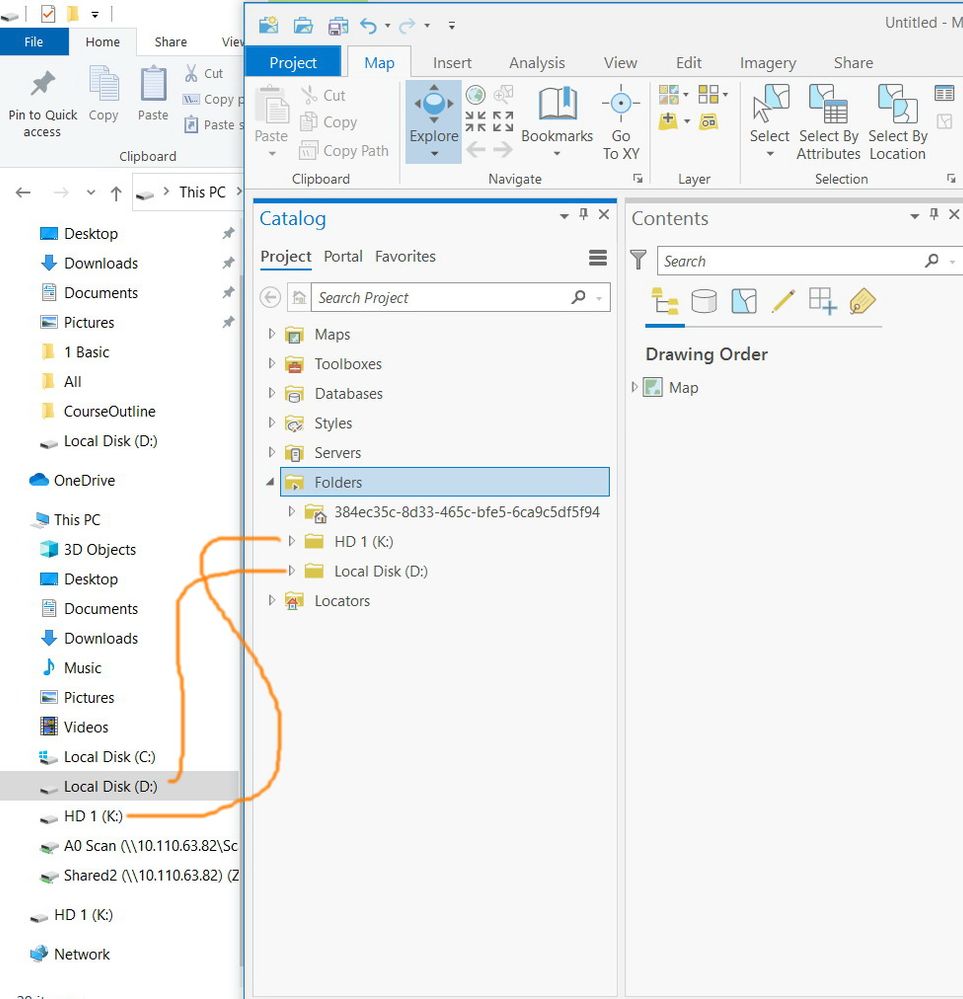Image resolution: width=963 pixels, height=999 pixels.
Task: Click Go To XY tool
Action: point(621,122)
